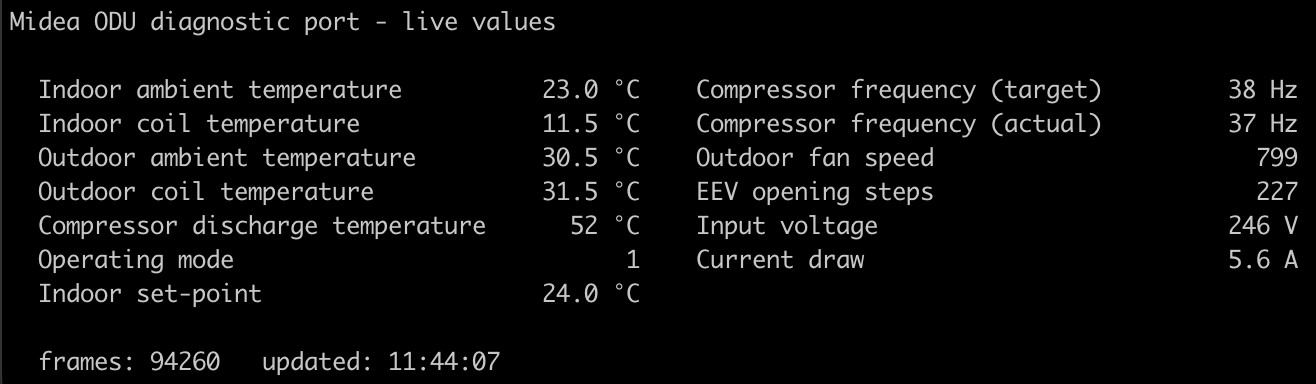Click the Outdoor coil temperature label
This screenshot has height=384, width=1316.
pos(206,192)
